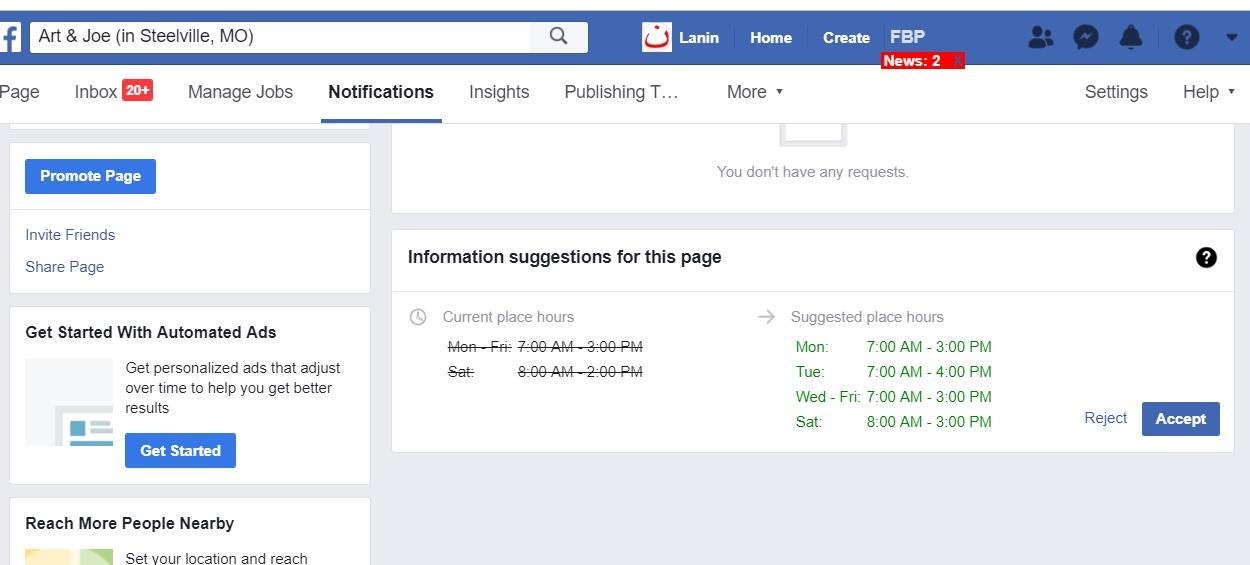
Task: Click Reach More People Nearby heading
Action: coord(130,523)
